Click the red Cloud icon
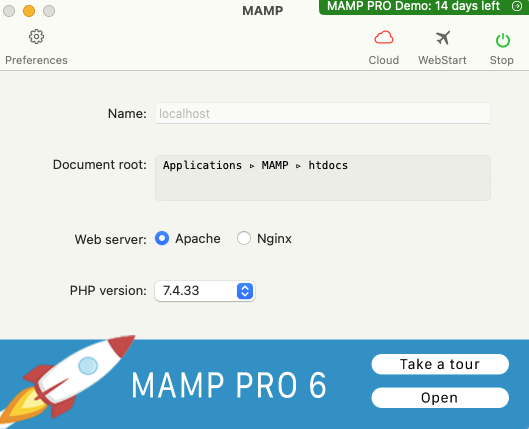 [x=384, y=37]
